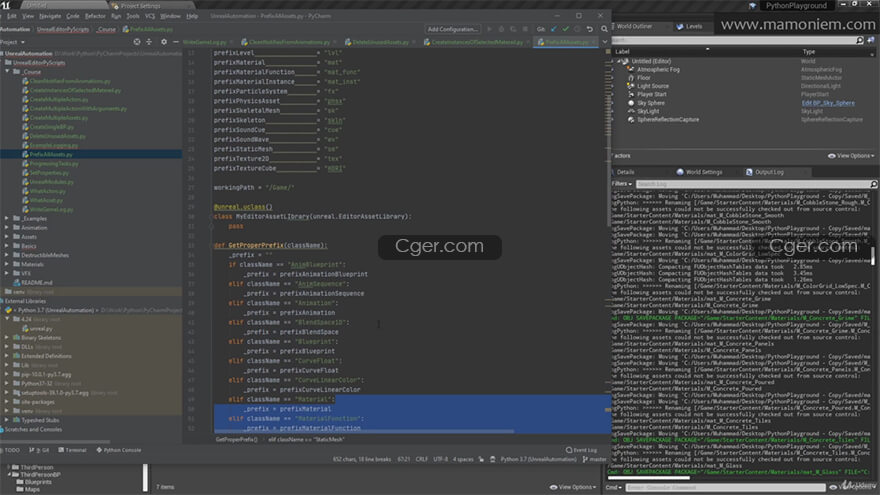
Task: Select the Floor actor in World Outliner
Action: point(643,78)
